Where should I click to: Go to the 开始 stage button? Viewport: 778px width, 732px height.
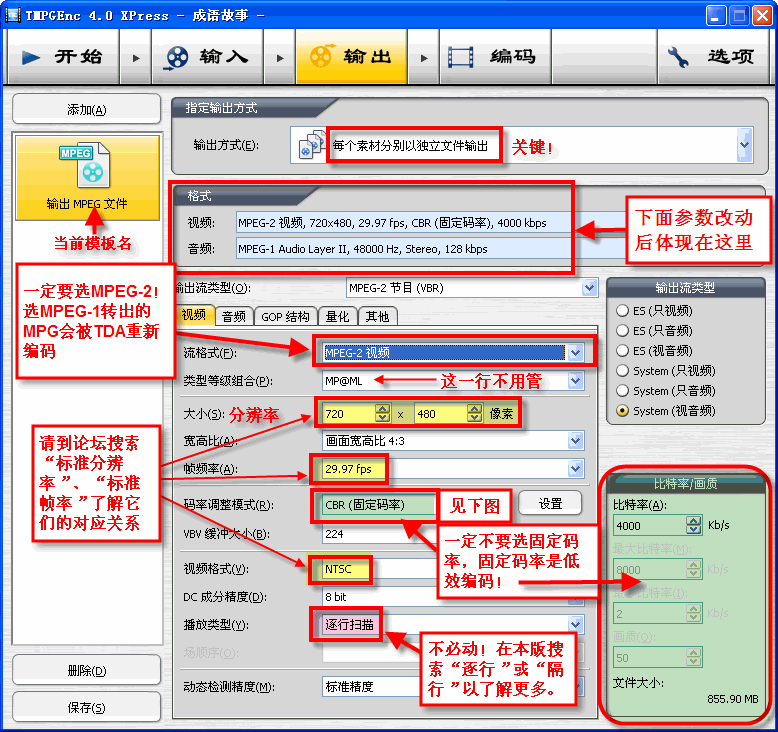(63, 57)
